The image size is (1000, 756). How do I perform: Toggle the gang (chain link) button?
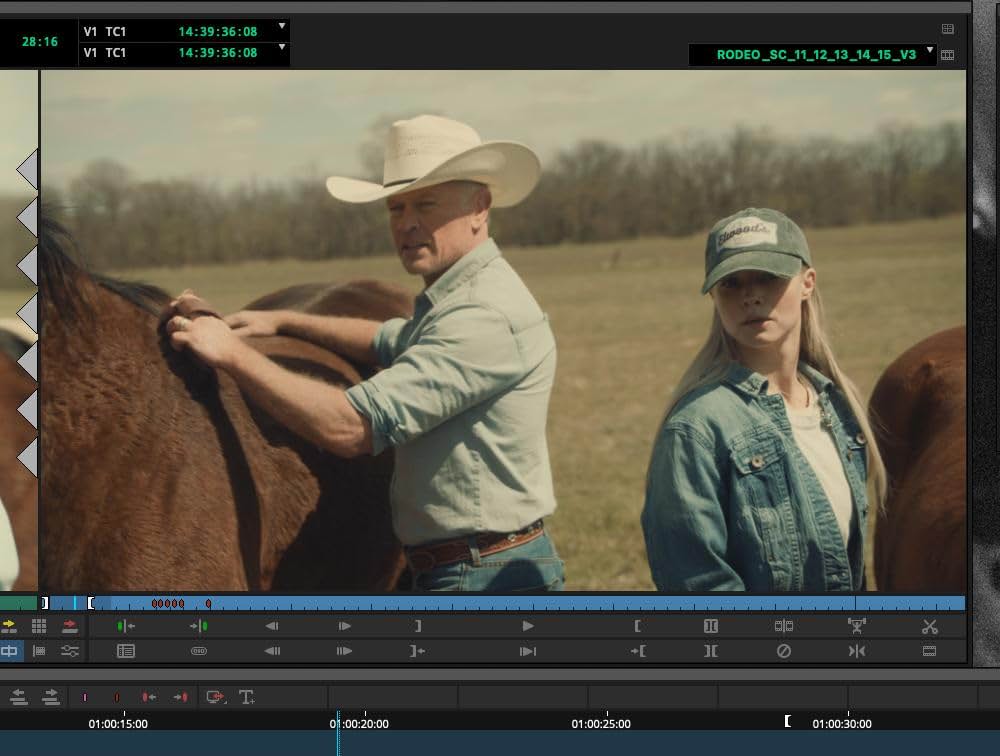point(199,651)
